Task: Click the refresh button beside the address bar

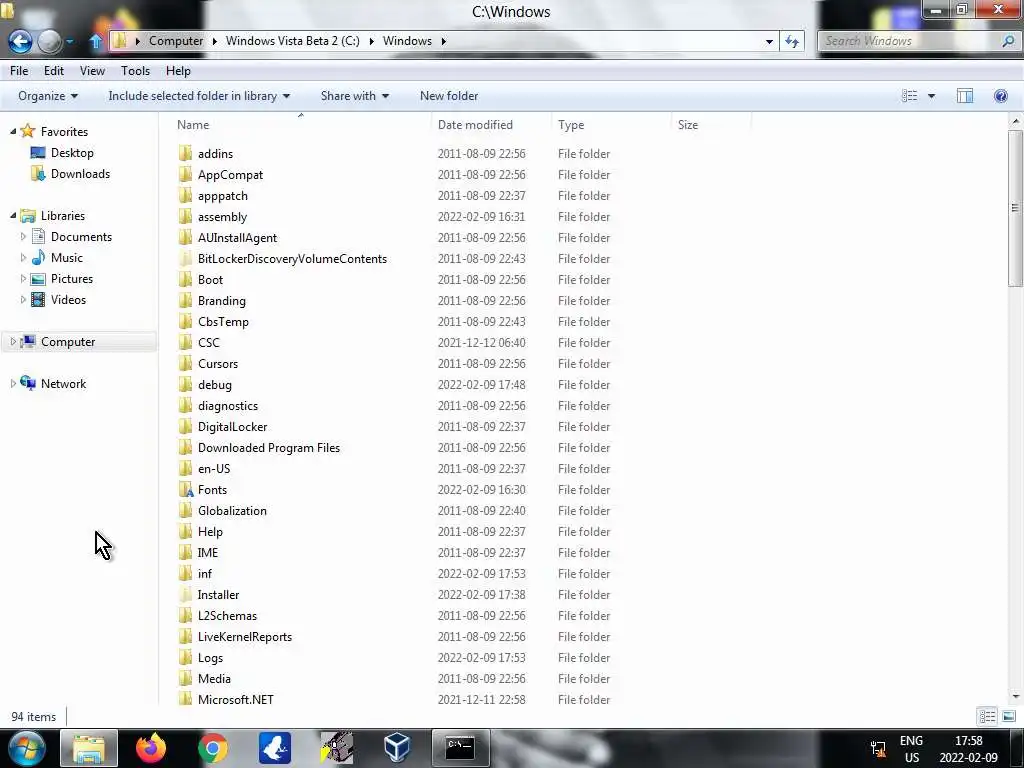Action: [x=792, y=41]
